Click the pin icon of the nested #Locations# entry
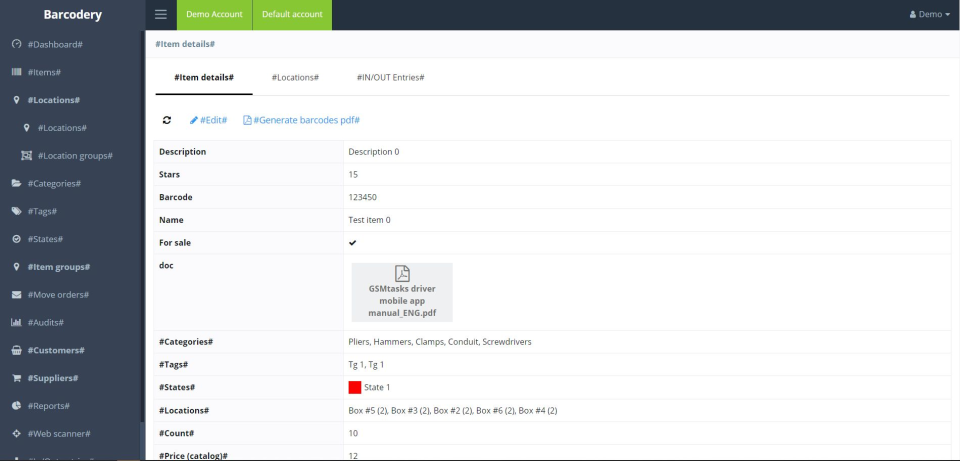 point(26,128)
